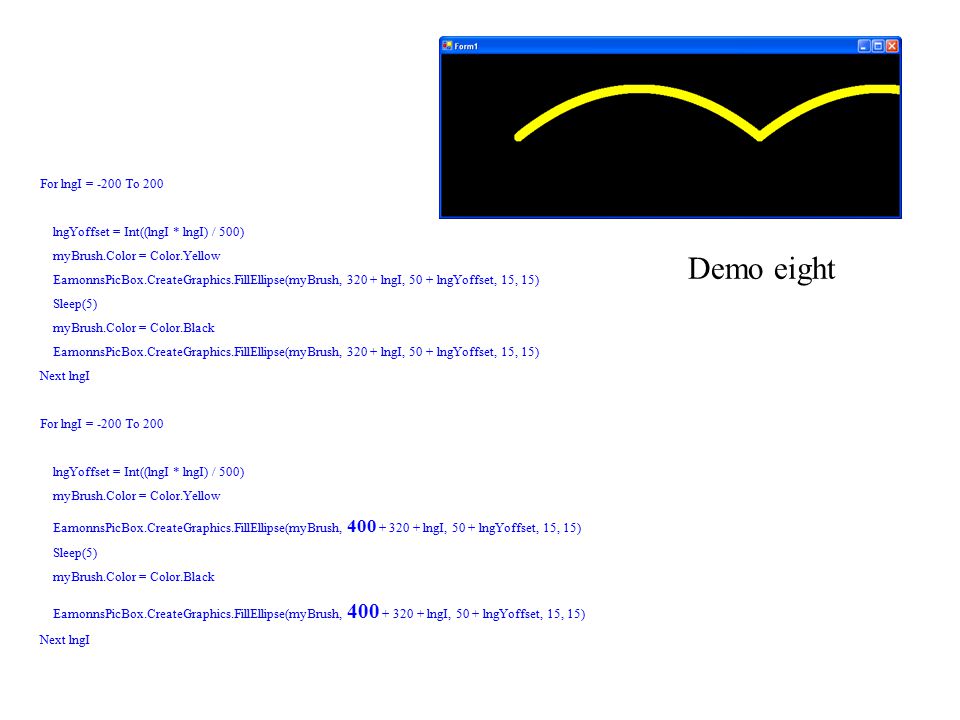
Task: Click the second "myBrush.Color = Color.Yellow" line
Action: pyautogui.click(x=137, y=496)
